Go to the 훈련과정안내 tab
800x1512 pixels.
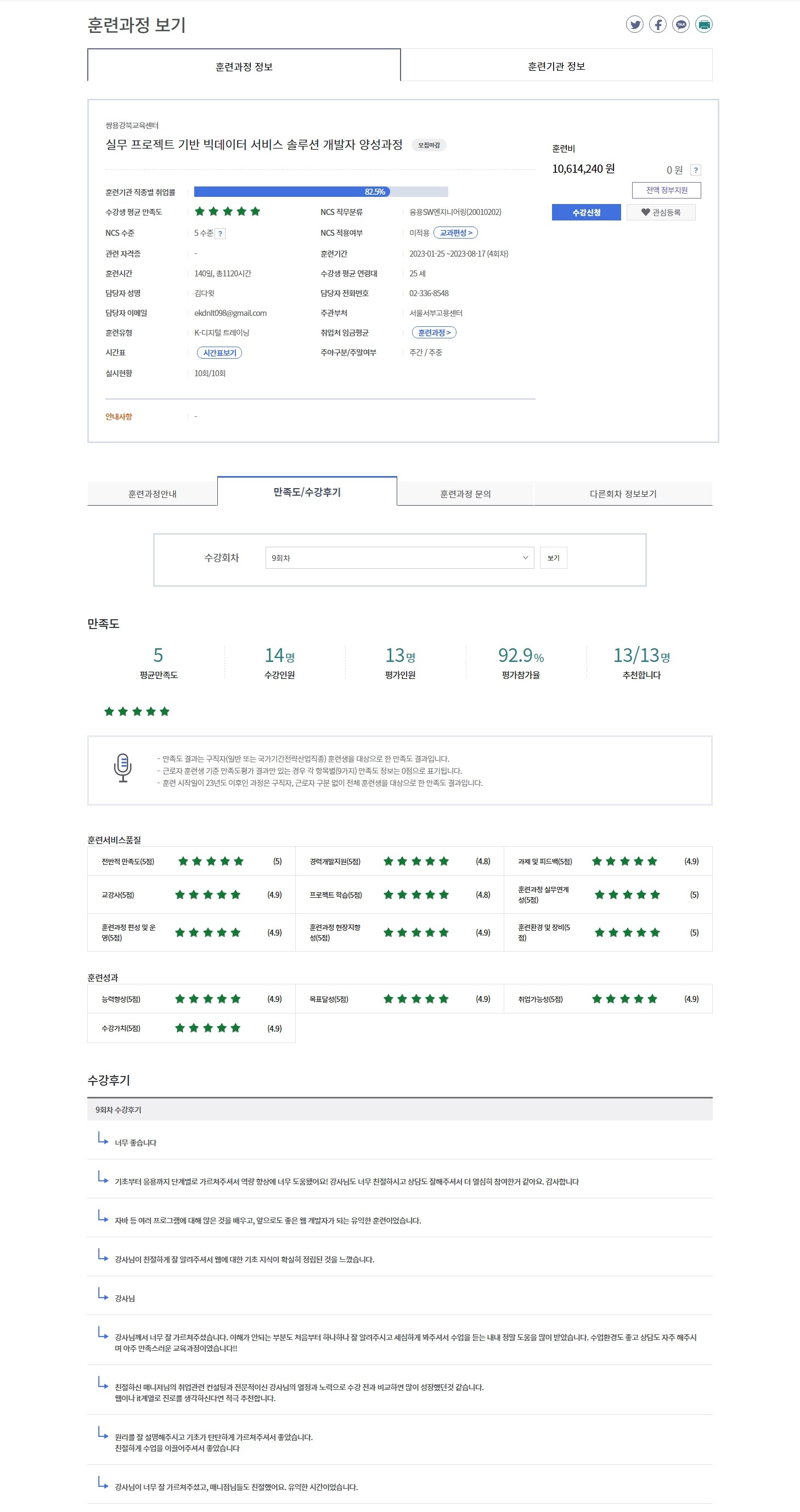pos(152,494)
